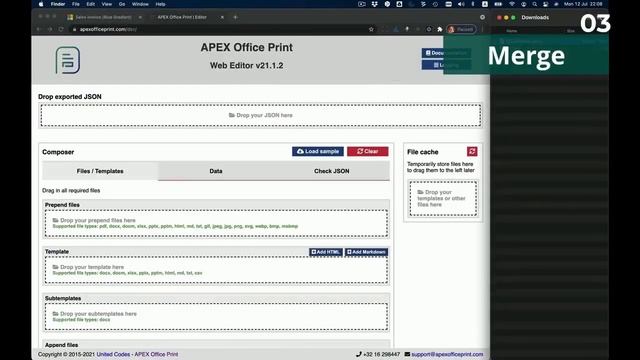The width and height of the screenshot is (640, 360).
Task: Switch to the Data tab
Action: (x=216, y=171)
